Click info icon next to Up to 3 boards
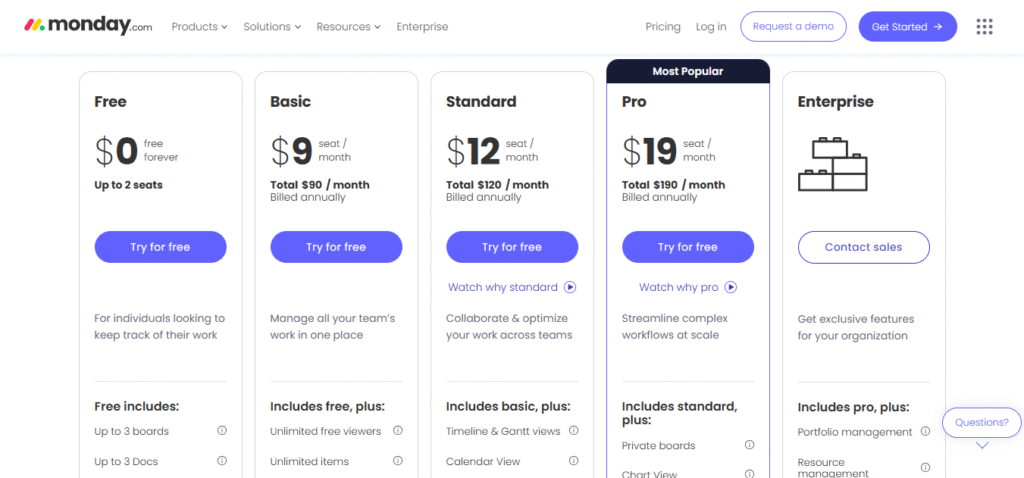This screenshot has height=478, width=1024. point(222,431)
